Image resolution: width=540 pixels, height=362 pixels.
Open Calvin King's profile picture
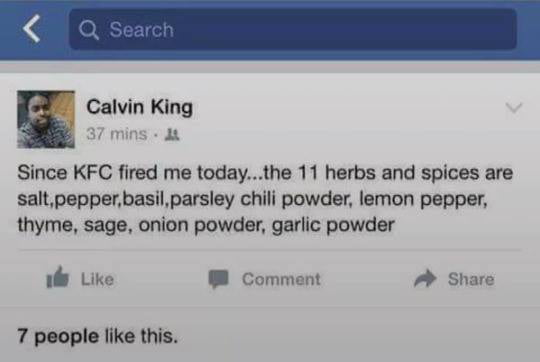click(46, 120)
